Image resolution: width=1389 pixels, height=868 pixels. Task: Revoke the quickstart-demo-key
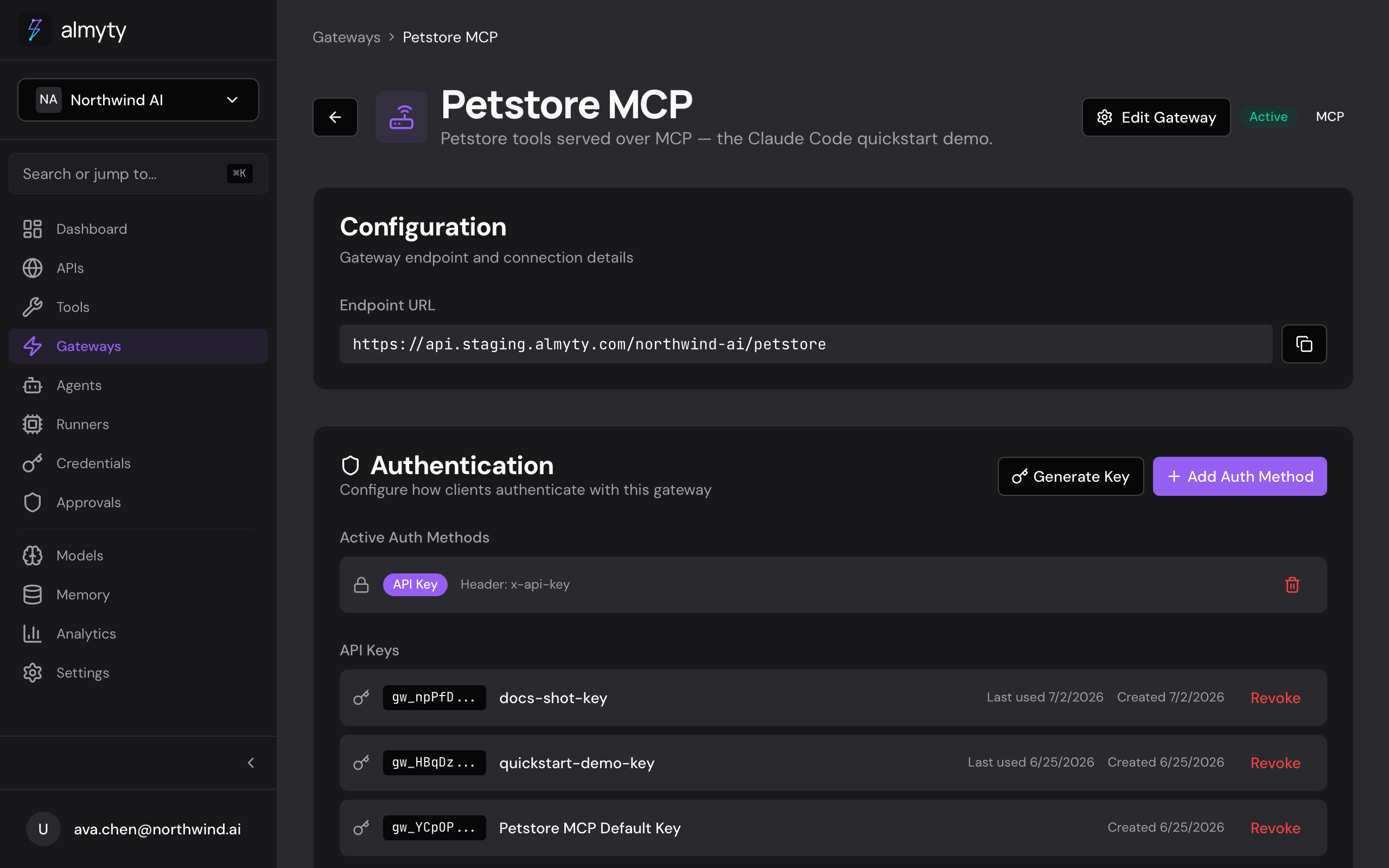[x=1276, y=763]
